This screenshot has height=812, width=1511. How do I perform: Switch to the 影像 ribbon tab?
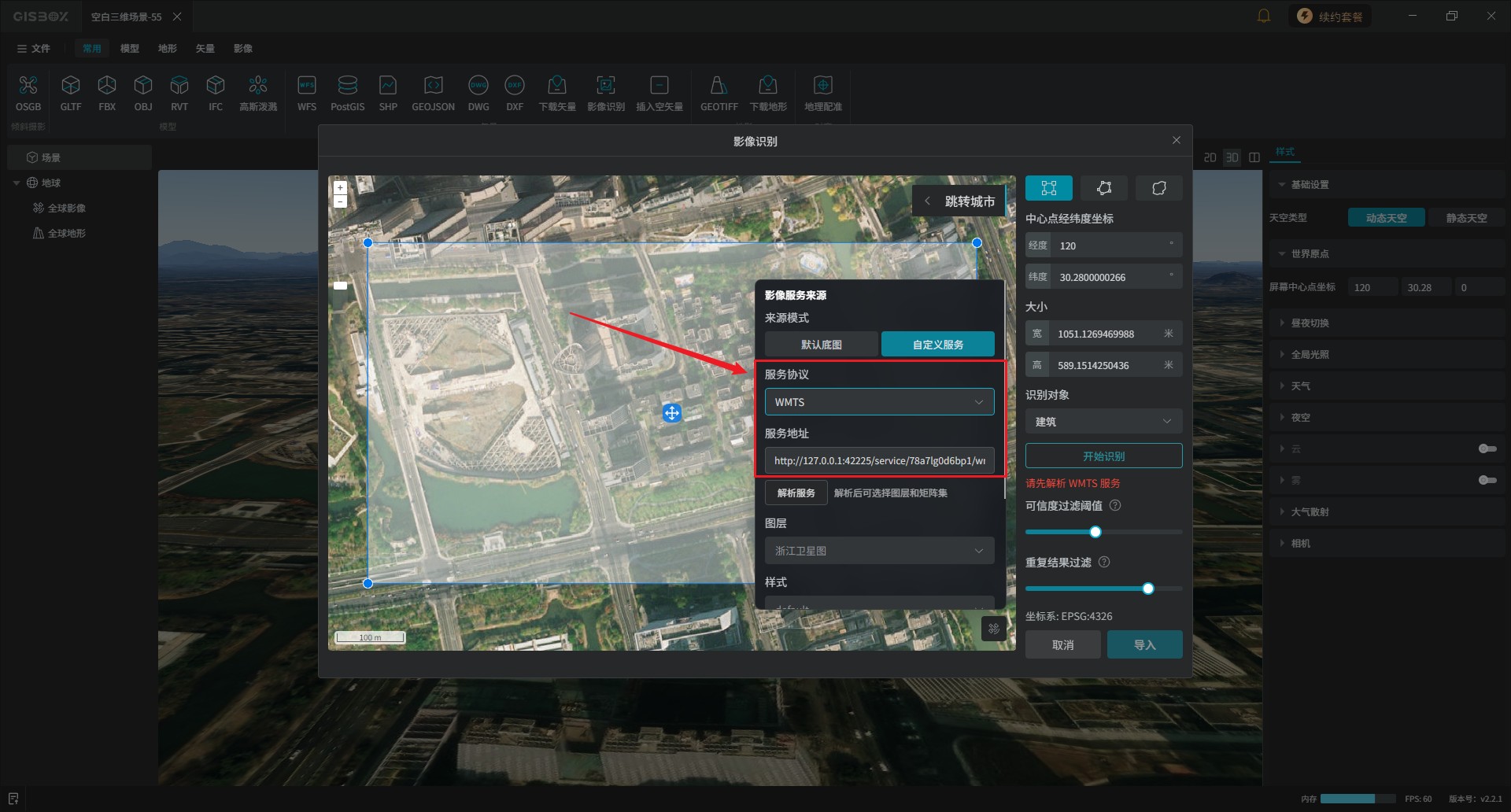pyautogui.click(x=243, y=49)
